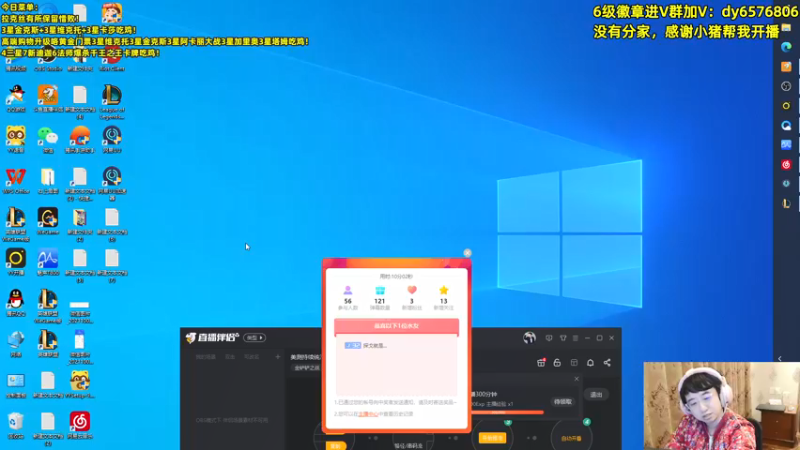The image size is (800, 450).
Task: Open the Tencent QQ penguin icon
Action: [x=16, y=303]
